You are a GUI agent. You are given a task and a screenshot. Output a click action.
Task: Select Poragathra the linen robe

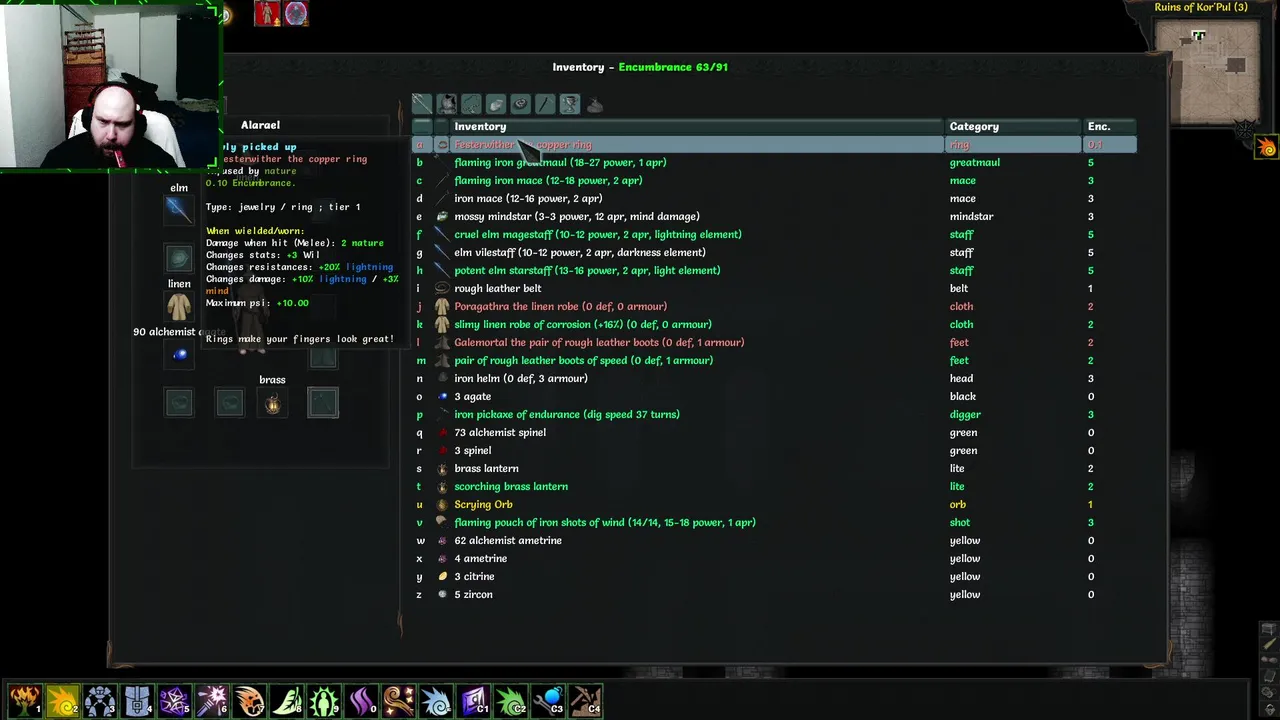pos(774,306)
